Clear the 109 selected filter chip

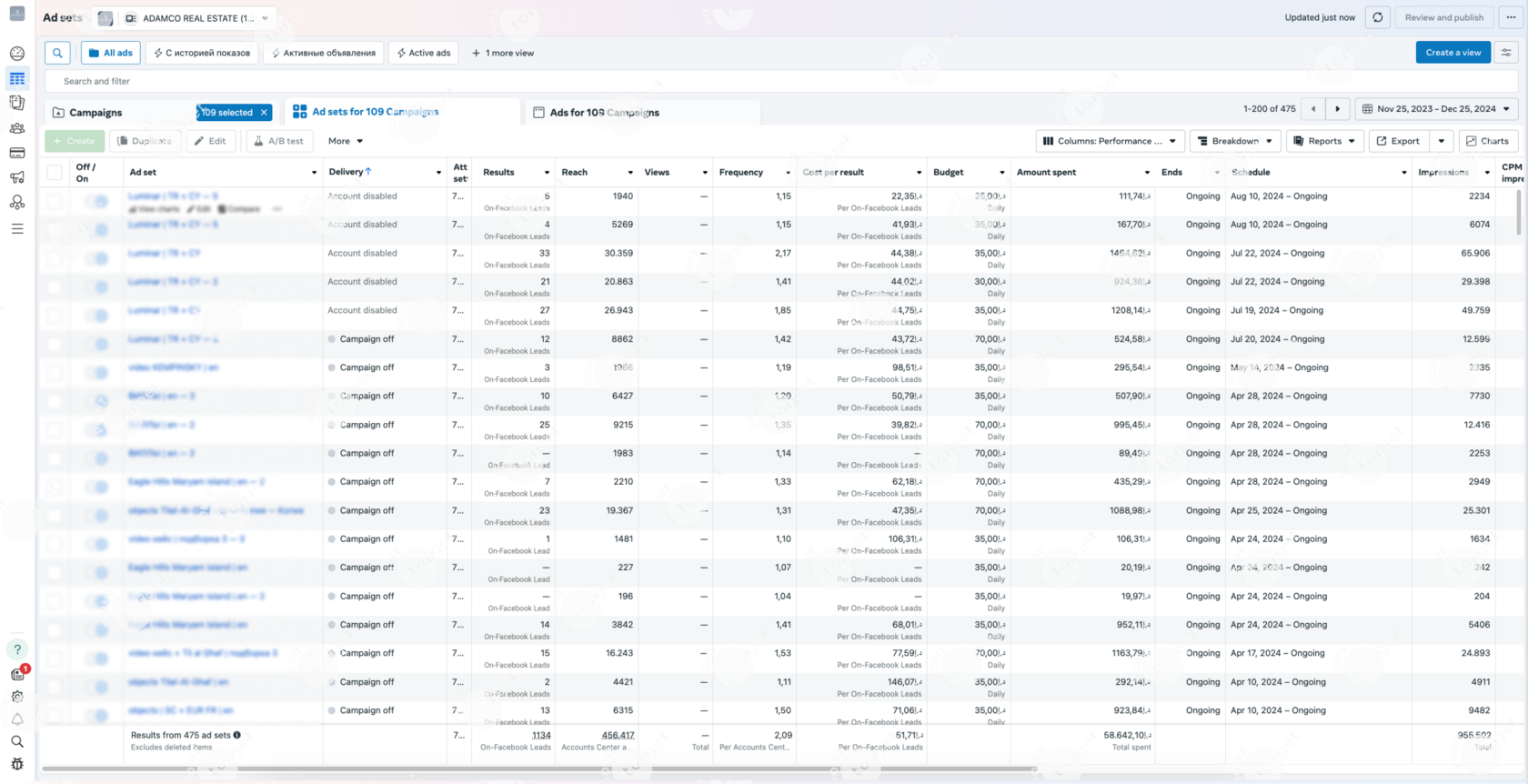[x=264, y=113]
